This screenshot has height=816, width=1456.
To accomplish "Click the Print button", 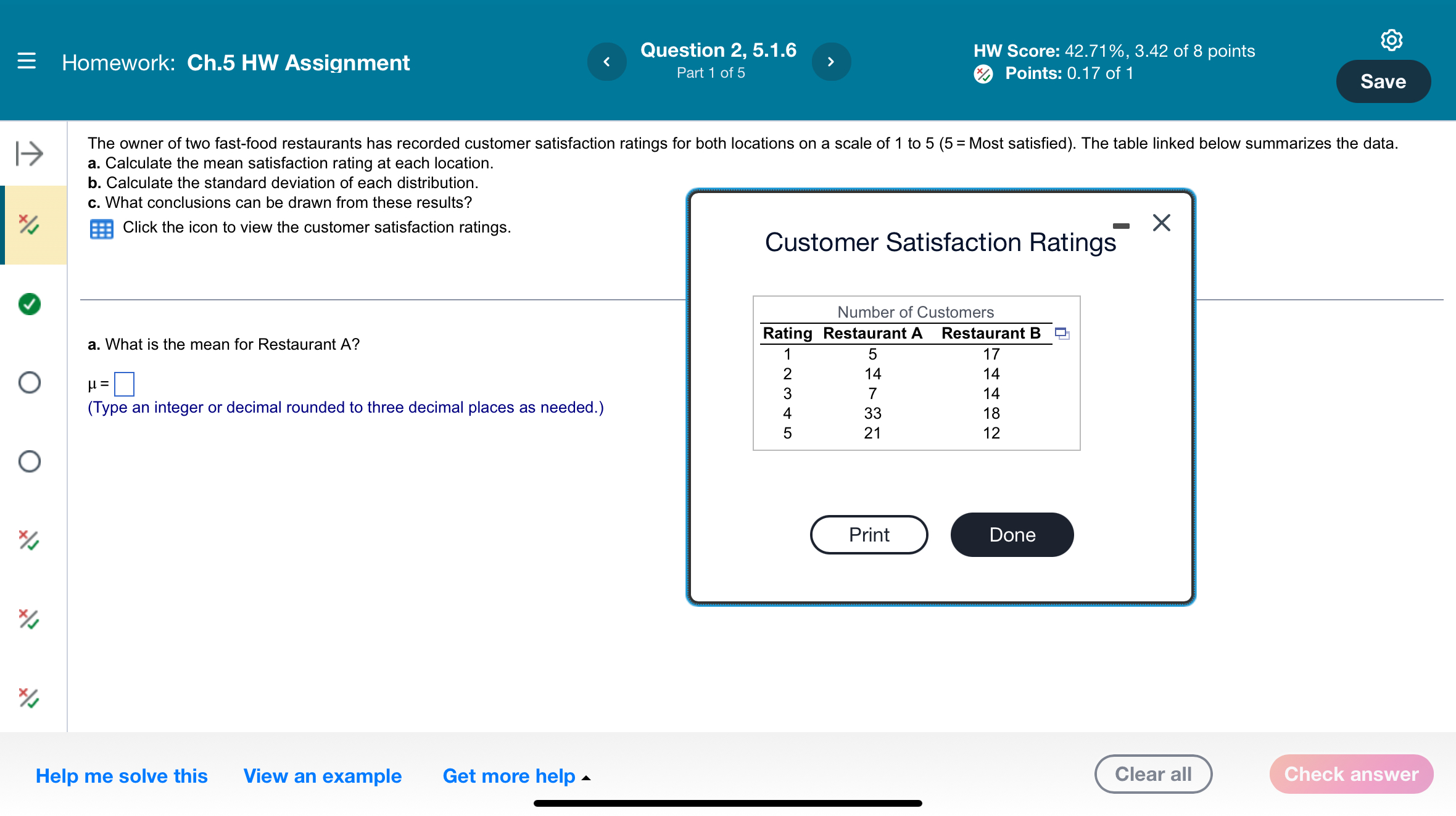I will 869,535.
